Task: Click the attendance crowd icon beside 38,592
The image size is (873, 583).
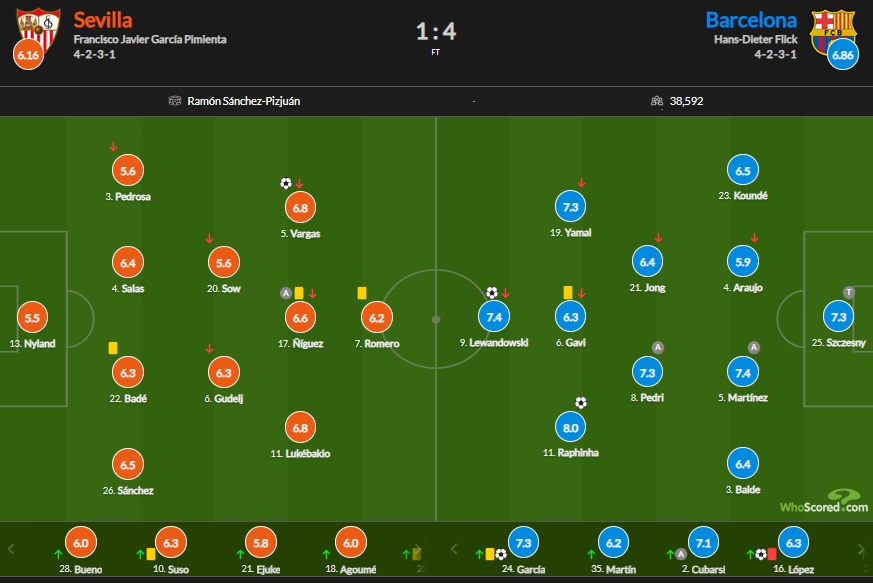Action: pos(657,101)
